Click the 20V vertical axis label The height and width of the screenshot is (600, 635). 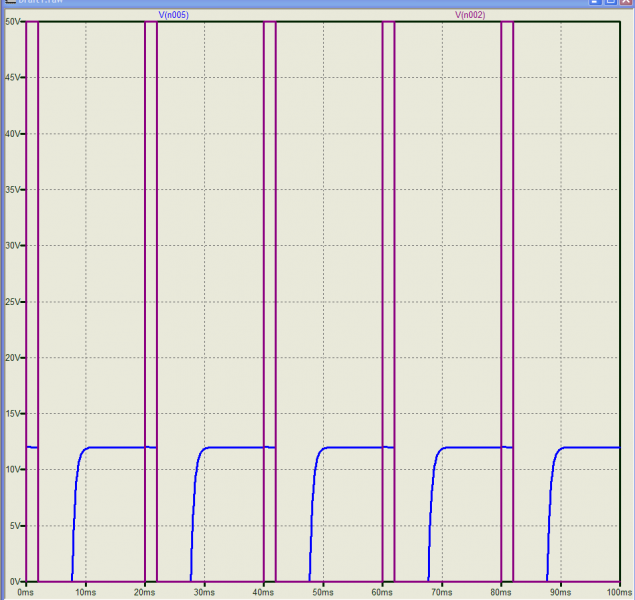point(14,358)
